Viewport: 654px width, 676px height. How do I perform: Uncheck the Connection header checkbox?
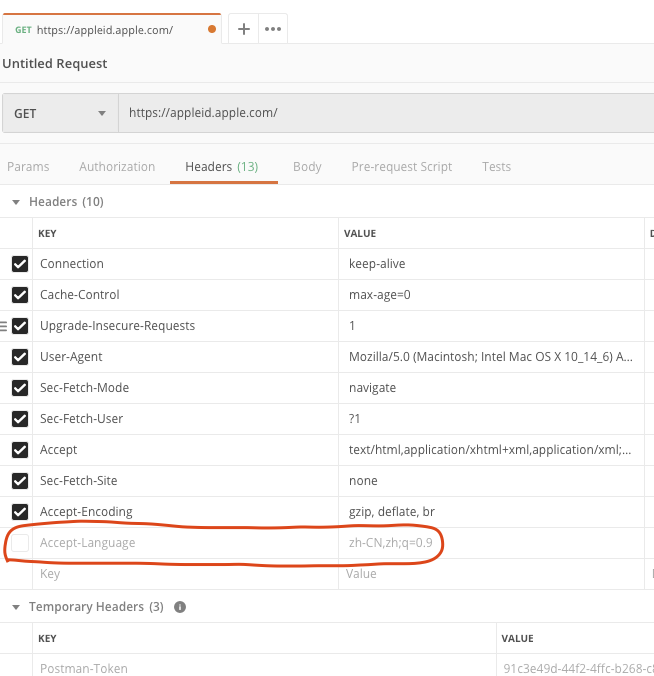(20, 264)
